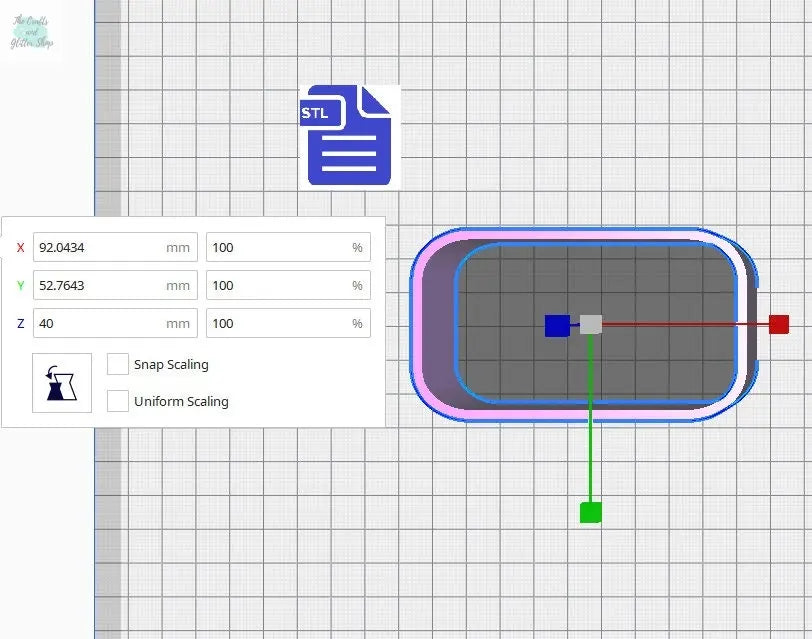Select the red X-axis scale handle

tap(779, 324)
